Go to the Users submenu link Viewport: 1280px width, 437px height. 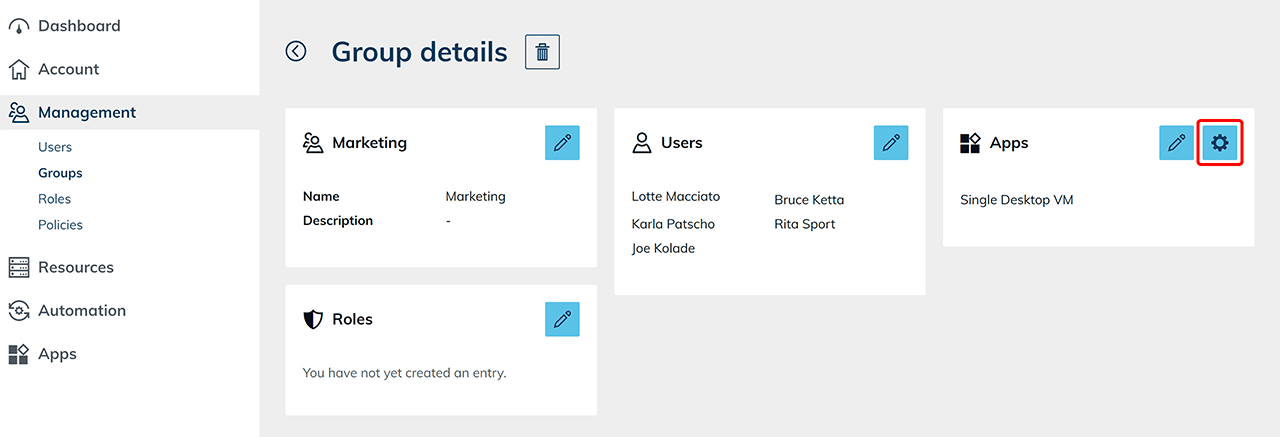[55, 147]
